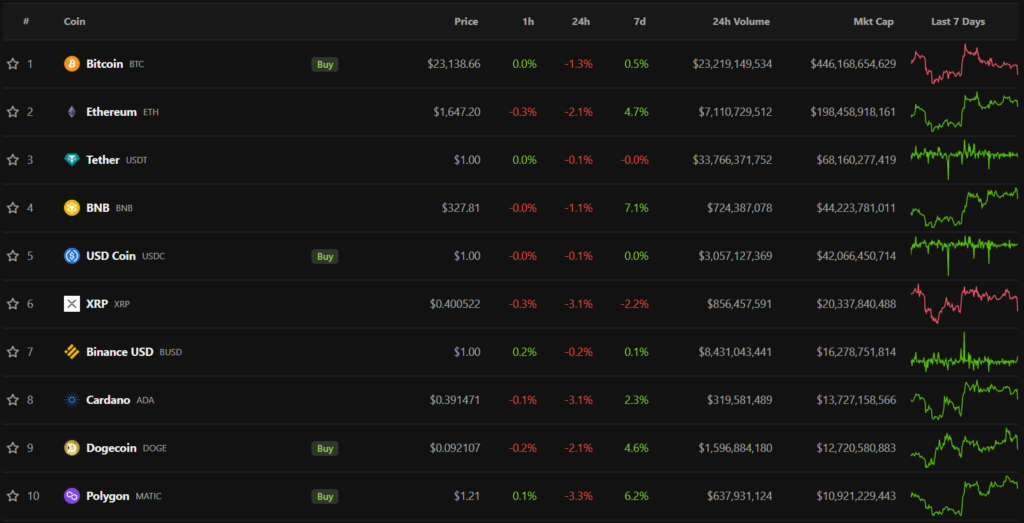
Task: Open the XRP 7-day sparkline chart
Action: pyautogui.click(x=964, y=304)
